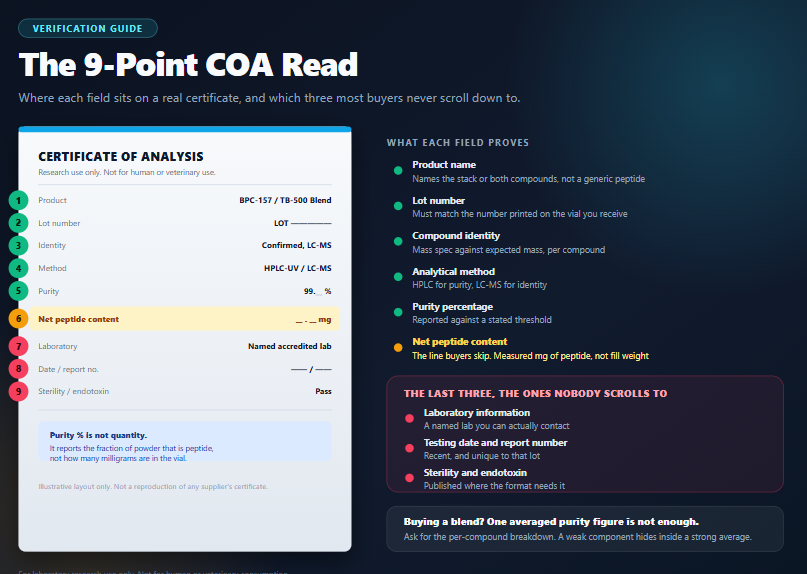This screenshot has height=574, width=807.
Task: Select the Compound identity heading
Action: pyautogui.click(x=456, y=236)
